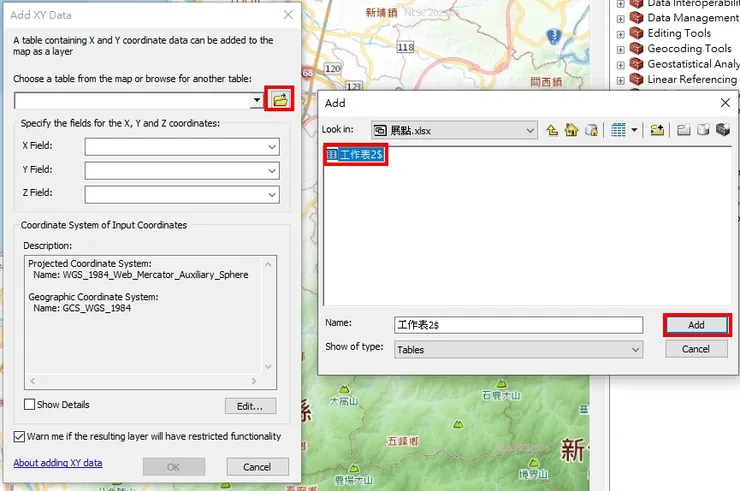Click New File Geodatabase icon

pos(703,129)
